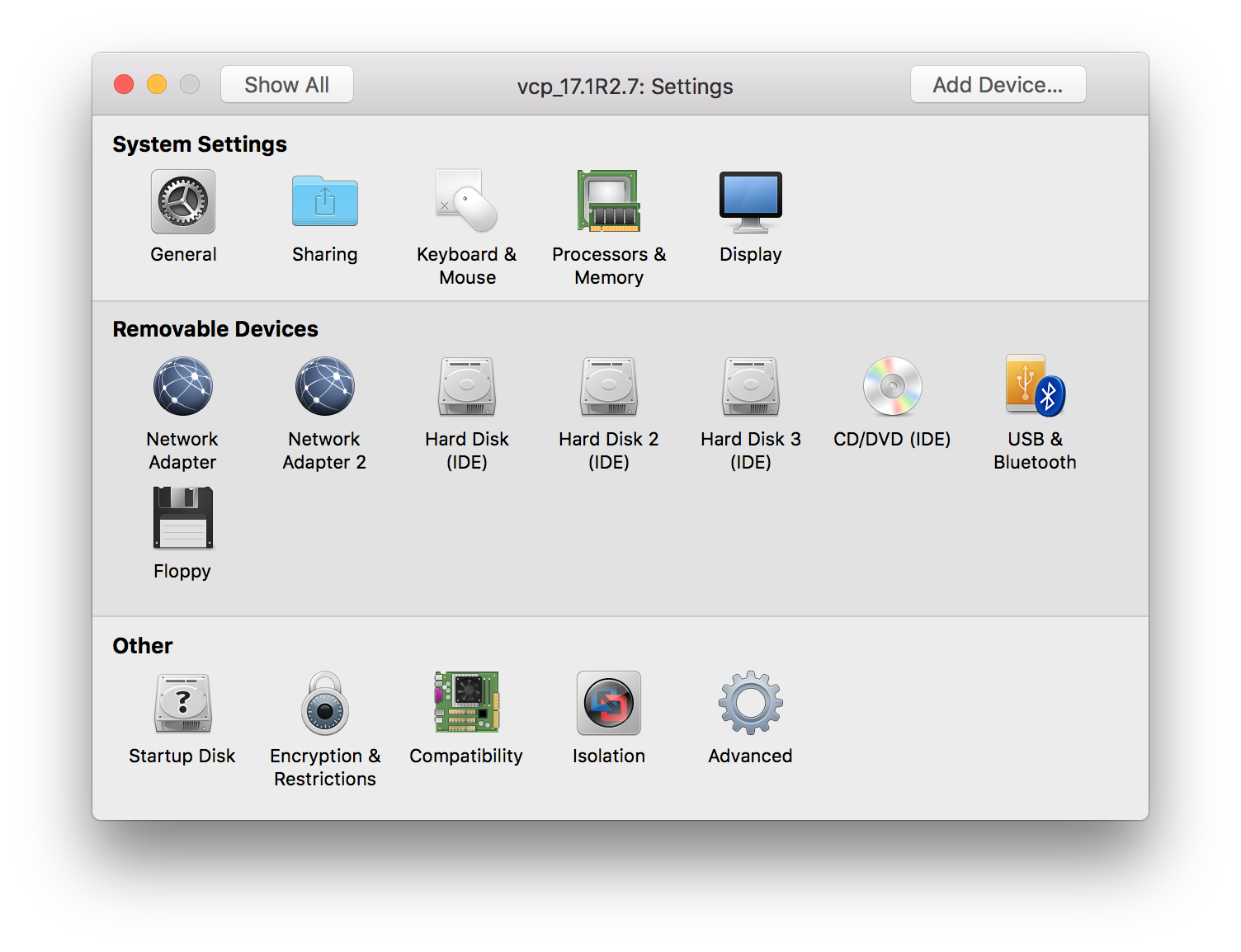
Task: Open Network Adapter 2 settings
Action: click(324, 386)
